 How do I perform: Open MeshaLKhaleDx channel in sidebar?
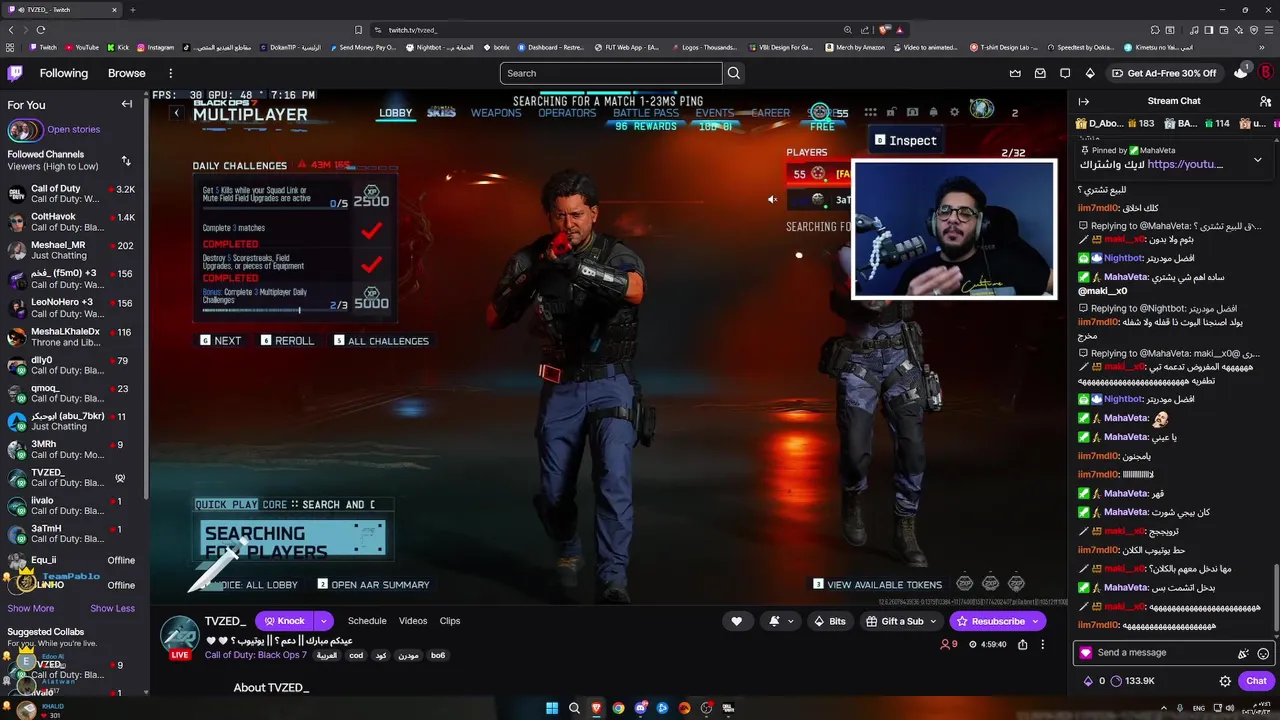[74, 337]
